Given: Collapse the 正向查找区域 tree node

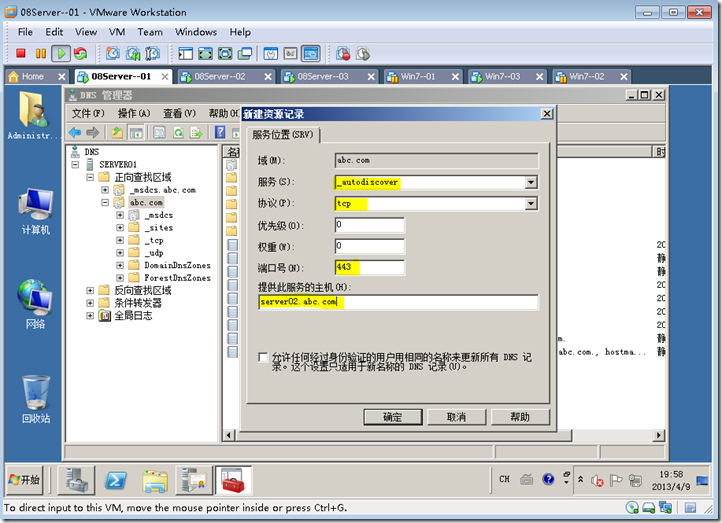Looking at the screenshot, I should 90,177.
